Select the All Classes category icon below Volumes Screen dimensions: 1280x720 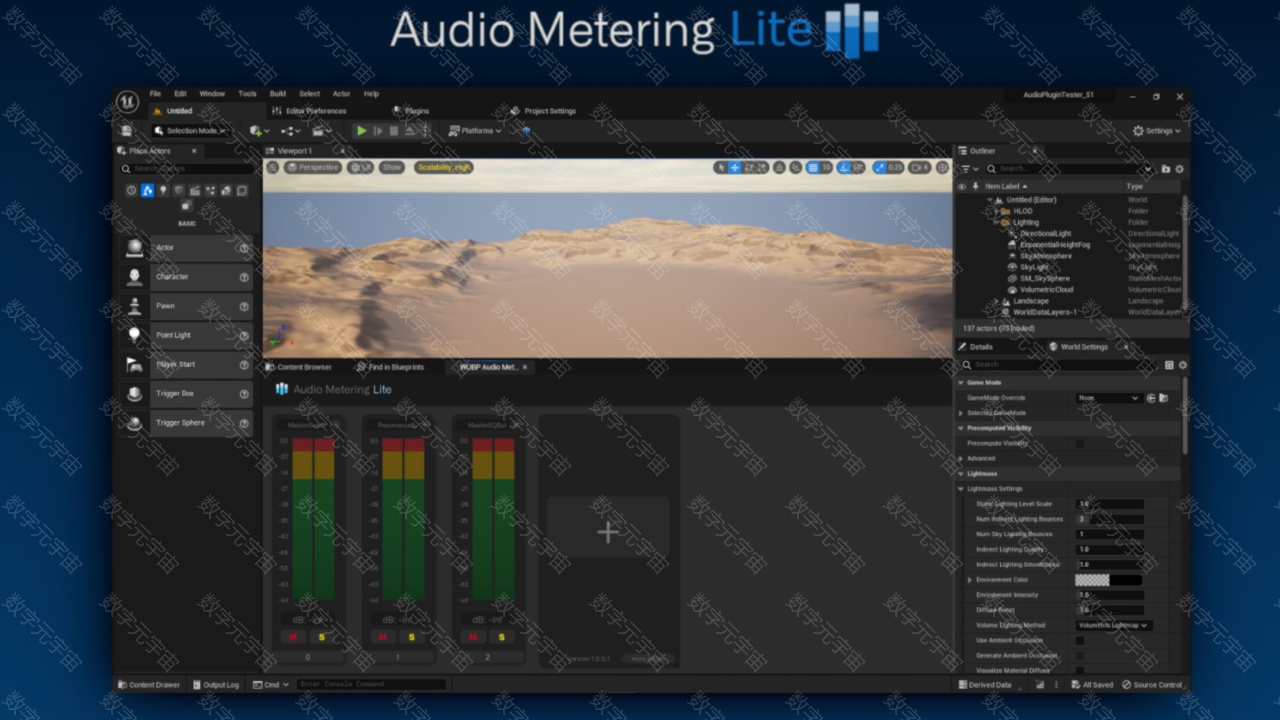click(x=187, y=206)
